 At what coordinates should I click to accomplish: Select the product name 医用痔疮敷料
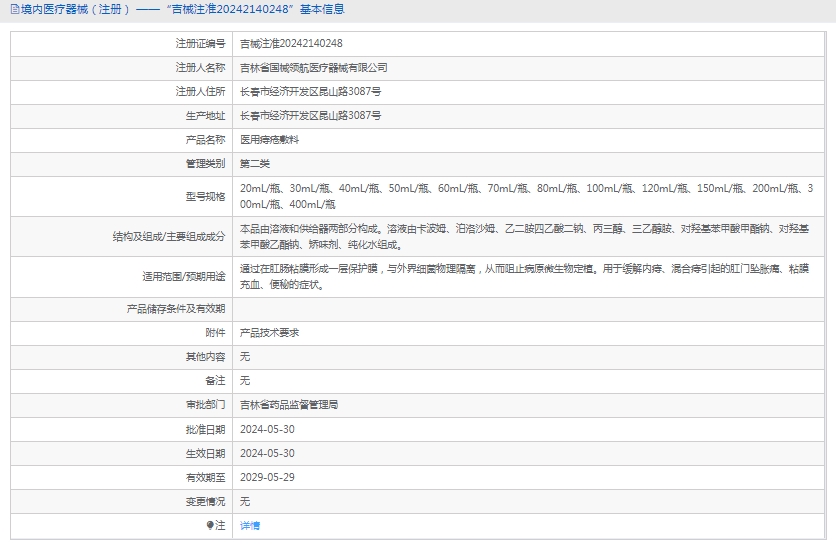coord(269,140)
